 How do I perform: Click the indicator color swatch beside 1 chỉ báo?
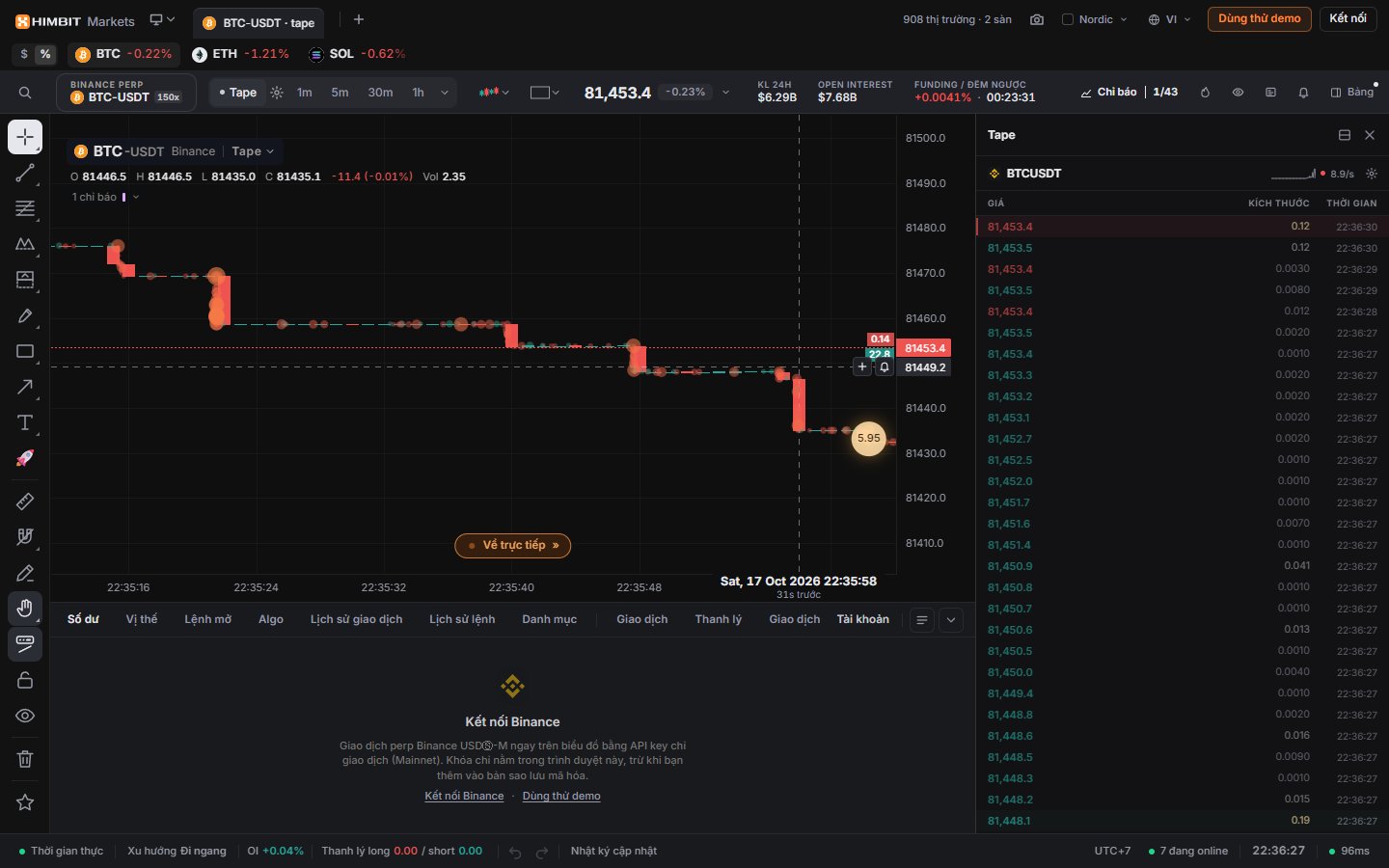click(123, 197)
